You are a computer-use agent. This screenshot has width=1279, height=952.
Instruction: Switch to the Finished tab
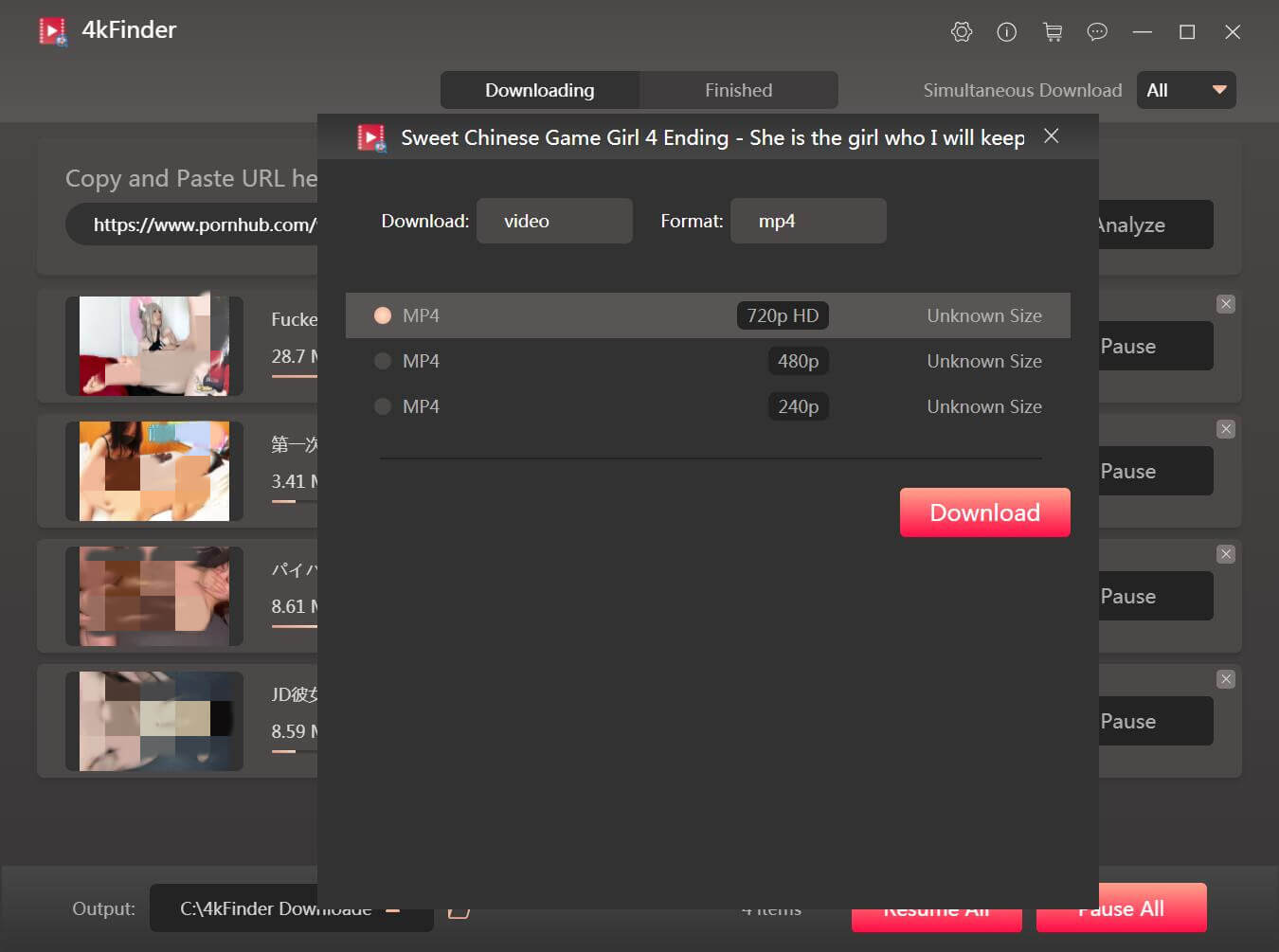[738, 90]
